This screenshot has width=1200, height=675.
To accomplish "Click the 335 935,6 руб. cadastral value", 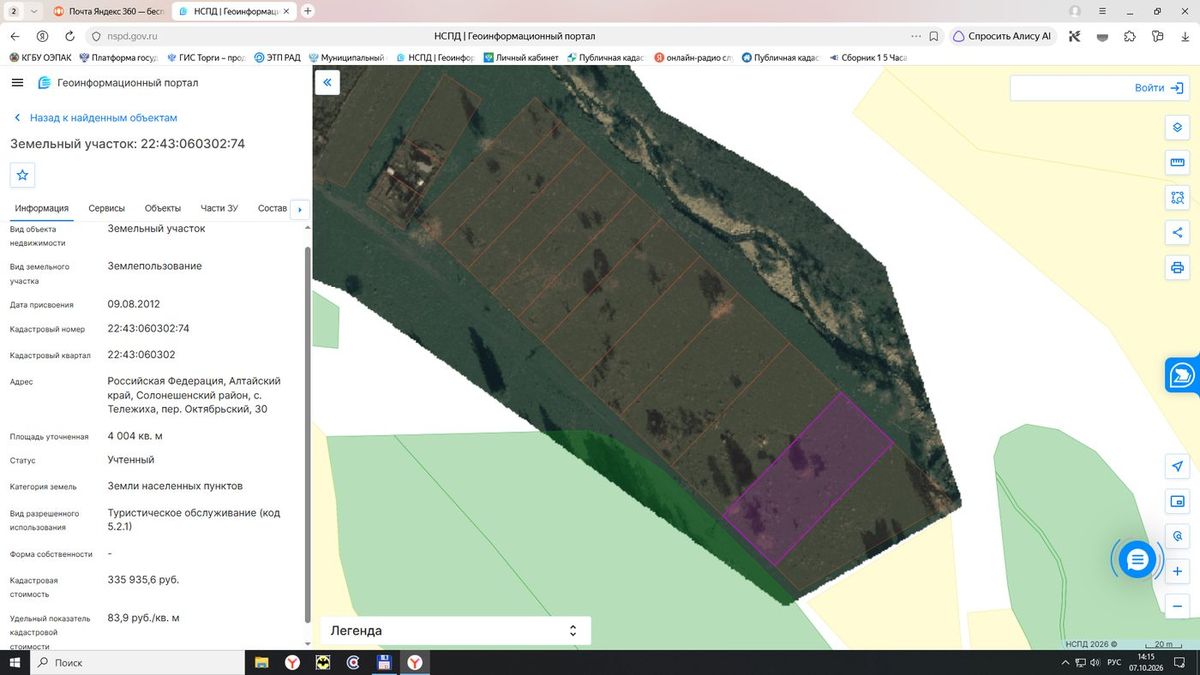I will tap(143, 580).
